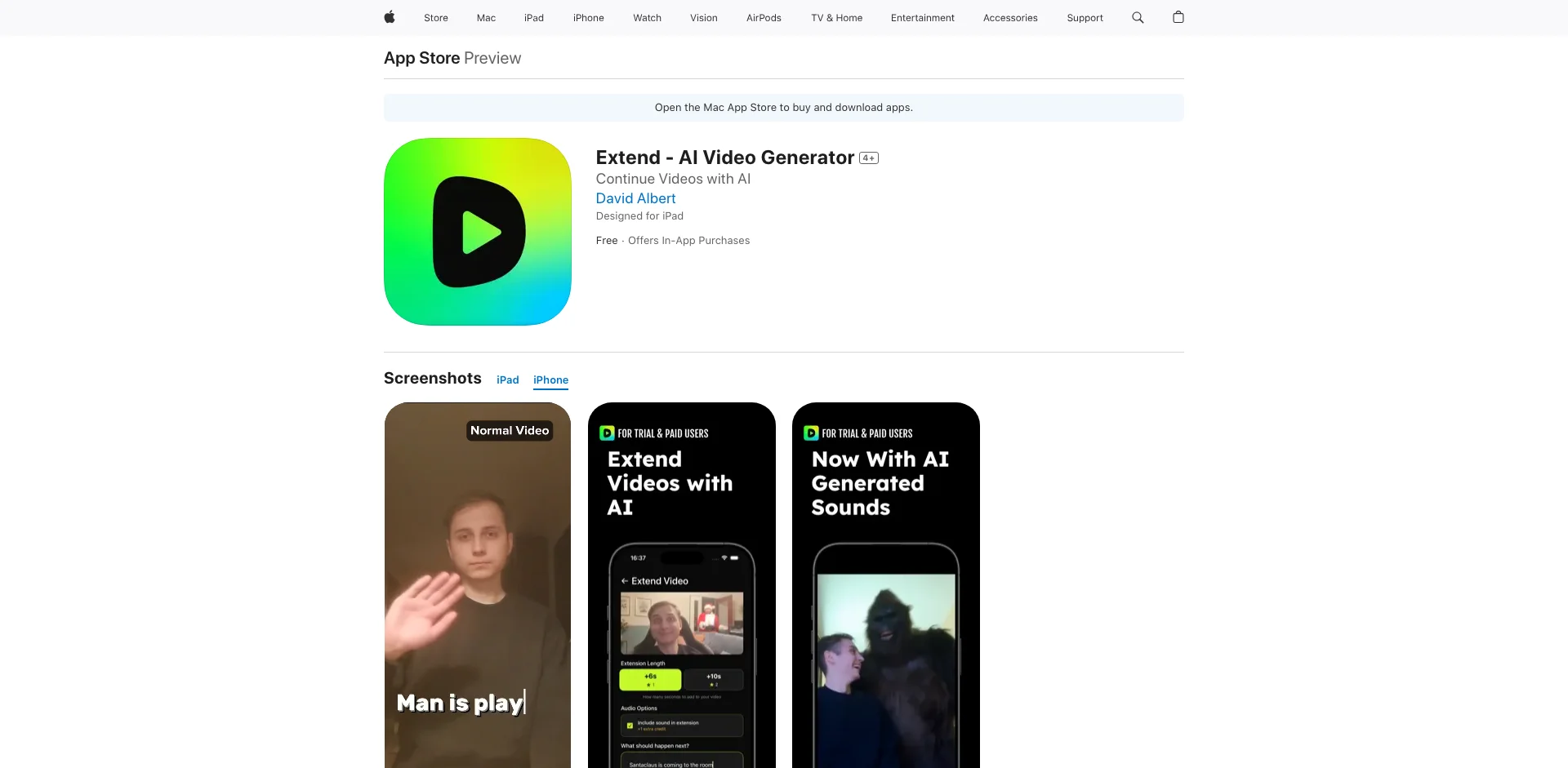Click the Apple logo in navigation bar
The height and width of the screenshot is (768, 1568).
[390, 17]
